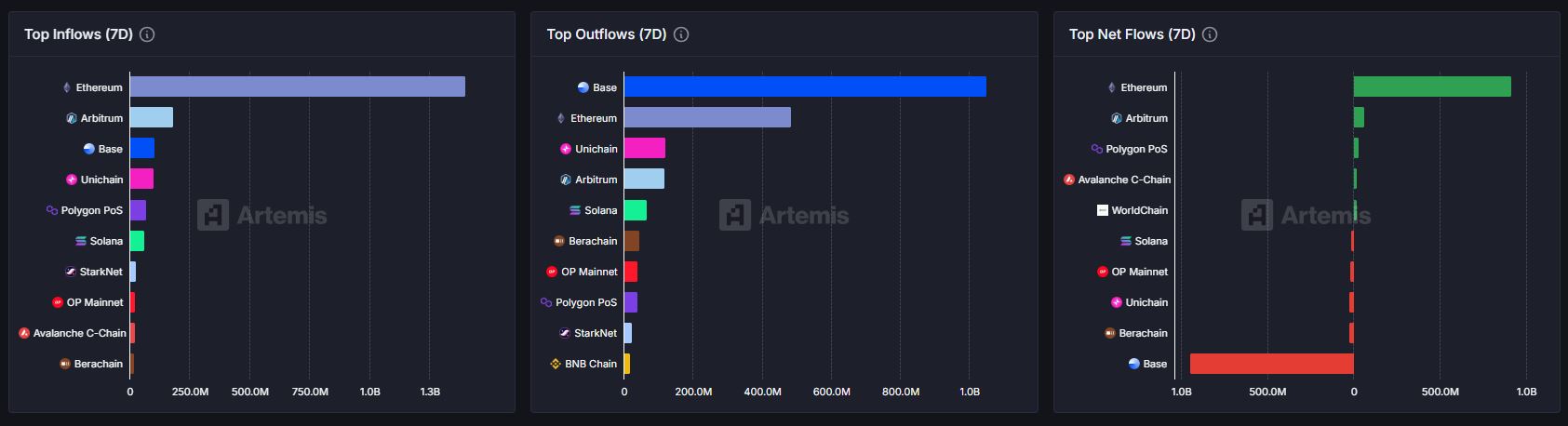Click the Berachain logo in Top Outflows chart

[559, 241]
